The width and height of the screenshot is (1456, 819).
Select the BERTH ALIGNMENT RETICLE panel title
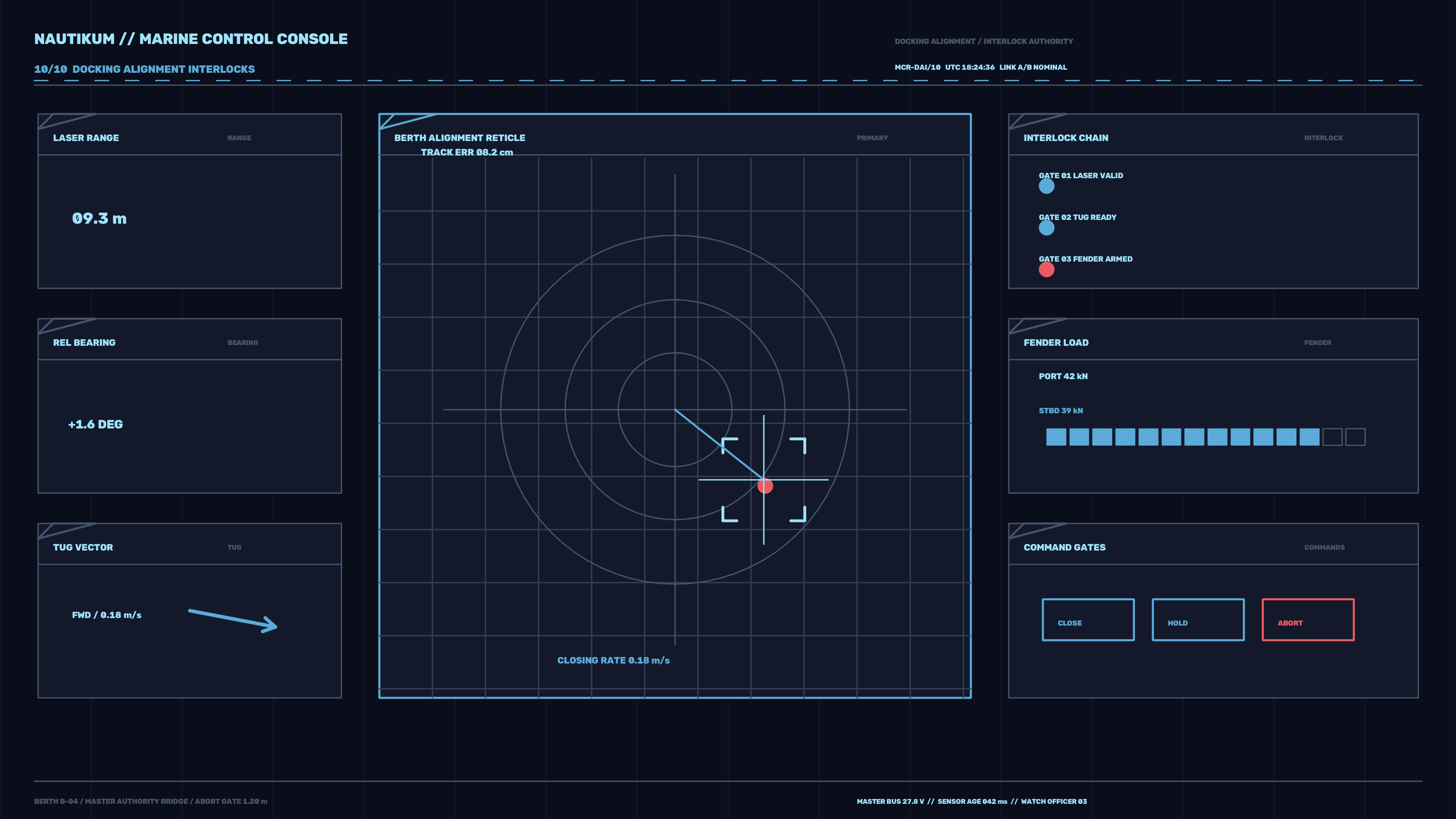click(460, 138)
